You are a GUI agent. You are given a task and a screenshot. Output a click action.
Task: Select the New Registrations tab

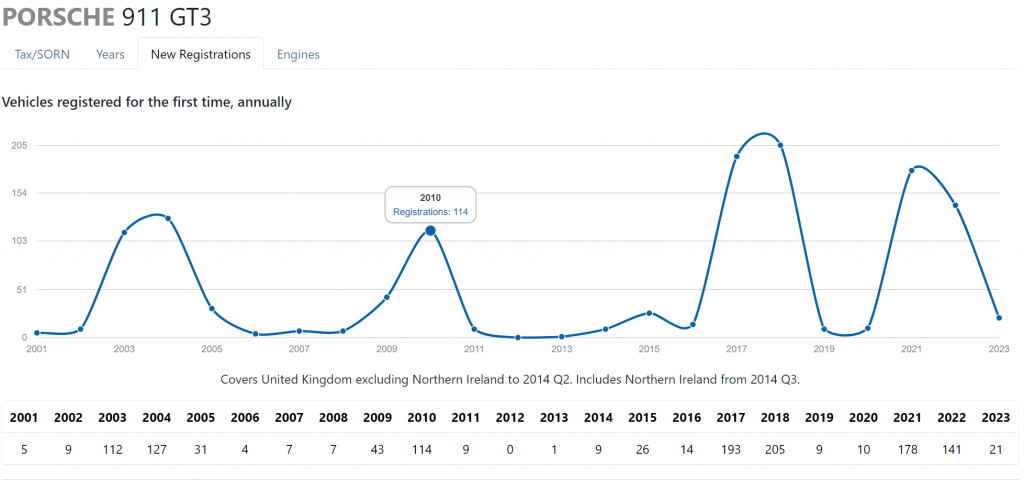pos(200,54)
